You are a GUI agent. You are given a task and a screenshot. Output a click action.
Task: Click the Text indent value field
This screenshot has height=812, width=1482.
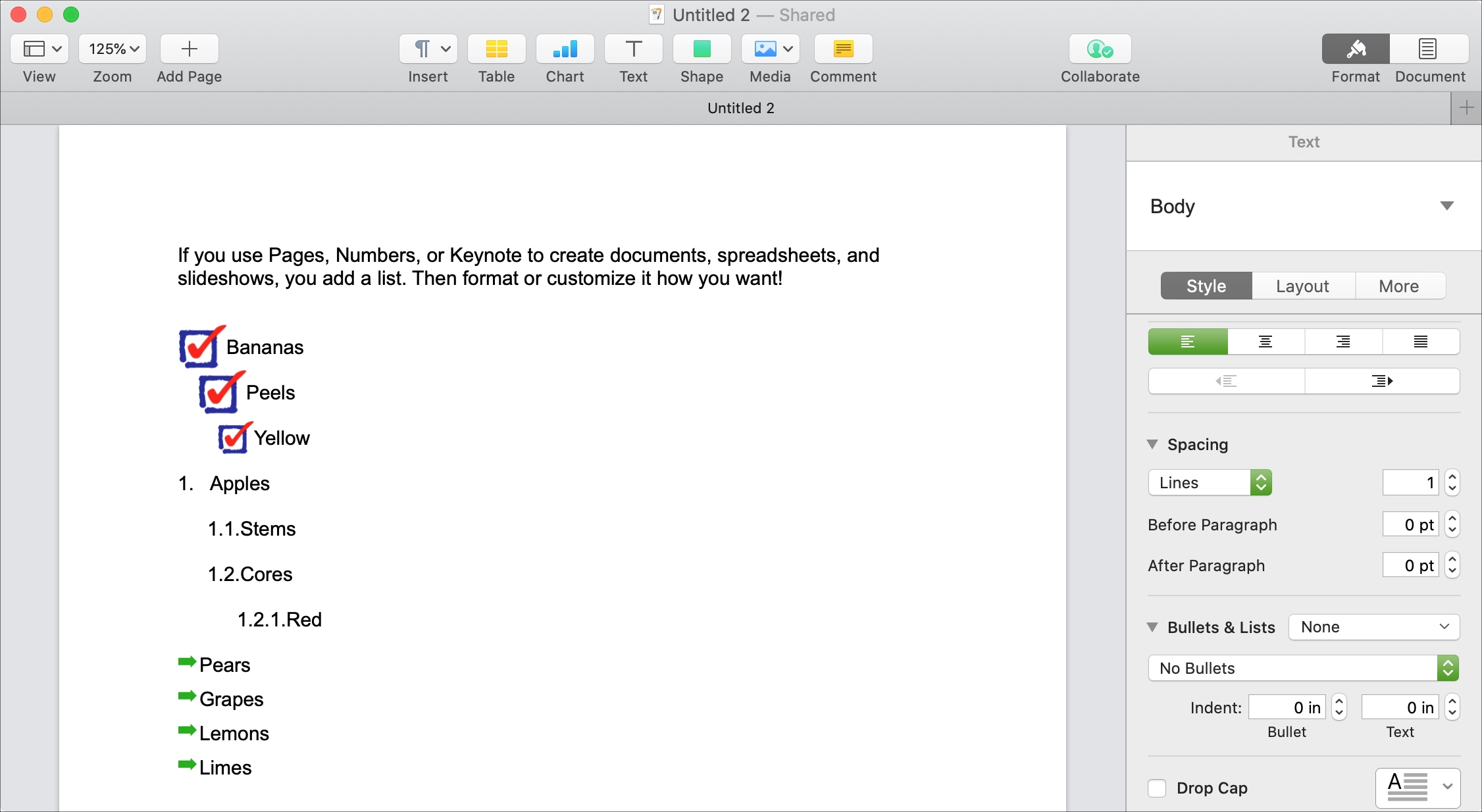point(1400,707)
